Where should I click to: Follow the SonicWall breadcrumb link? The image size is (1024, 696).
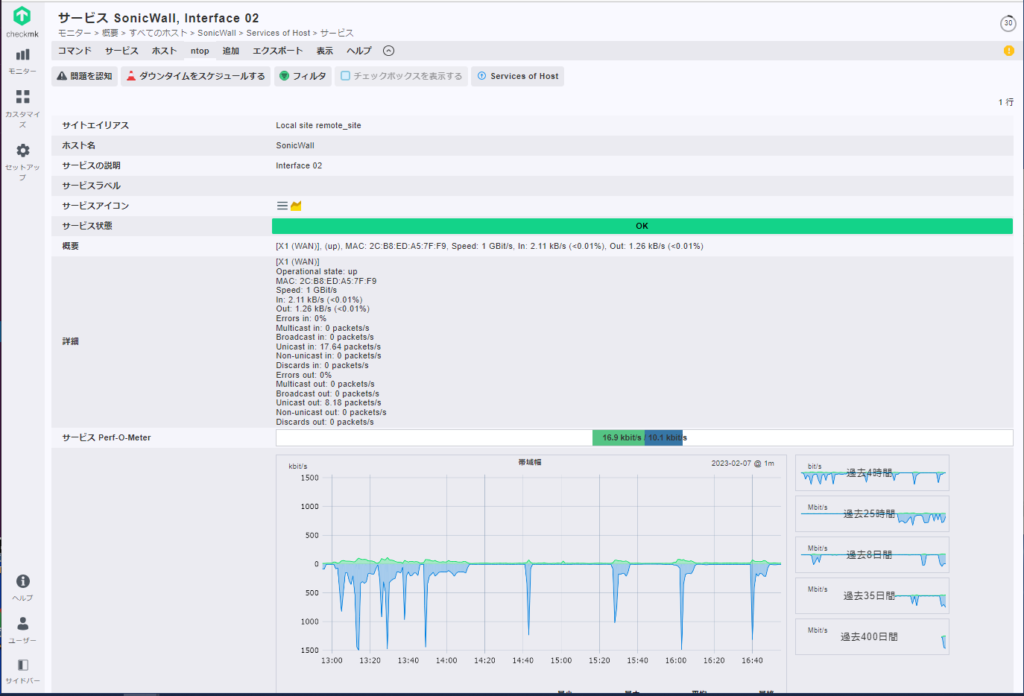pyautogui.click(x=217, y=33)
